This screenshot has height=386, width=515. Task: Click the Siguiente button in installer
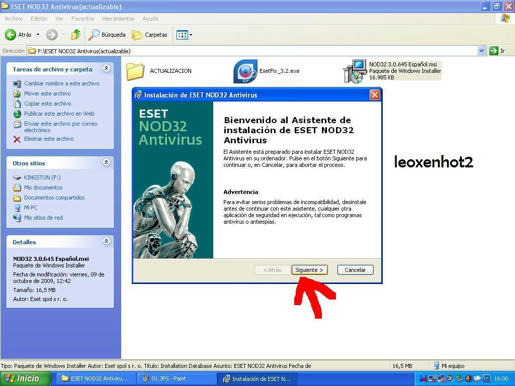(309, 270)
